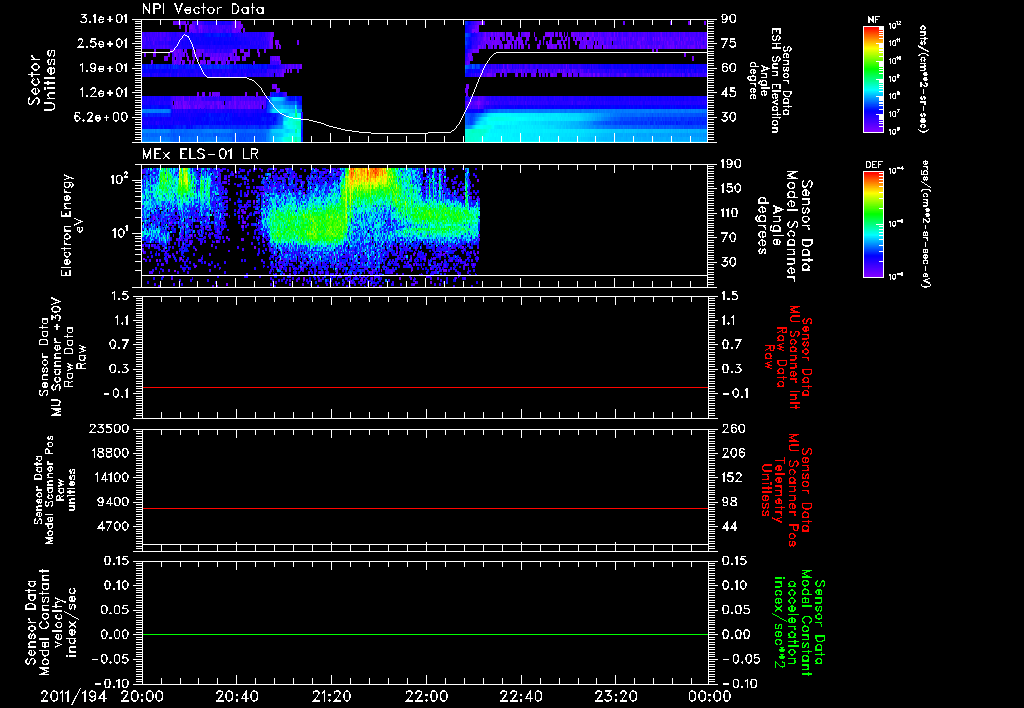The height and width of the screenshot is (708, 1024).
Task: Click the MEx ELS-01 LR panel title
Action: 200,155
